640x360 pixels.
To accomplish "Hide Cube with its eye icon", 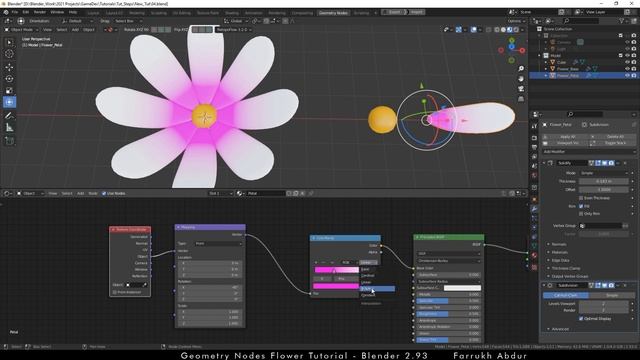I will (x=627, y=62).
